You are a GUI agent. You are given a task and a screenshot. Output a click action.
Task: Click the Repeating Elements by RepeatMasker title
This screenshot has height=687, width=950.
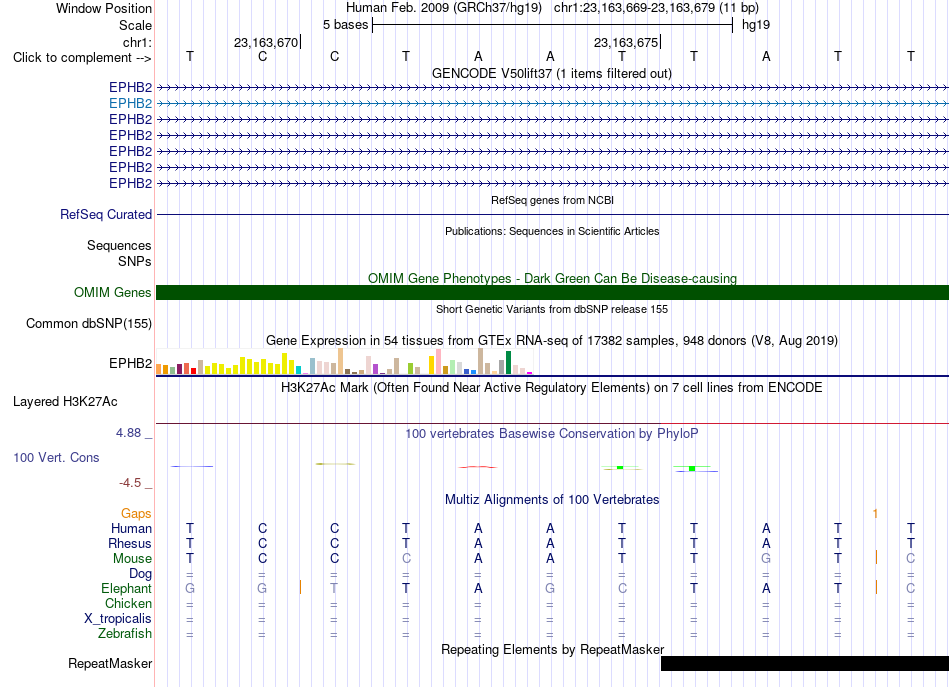coord(553,649)
